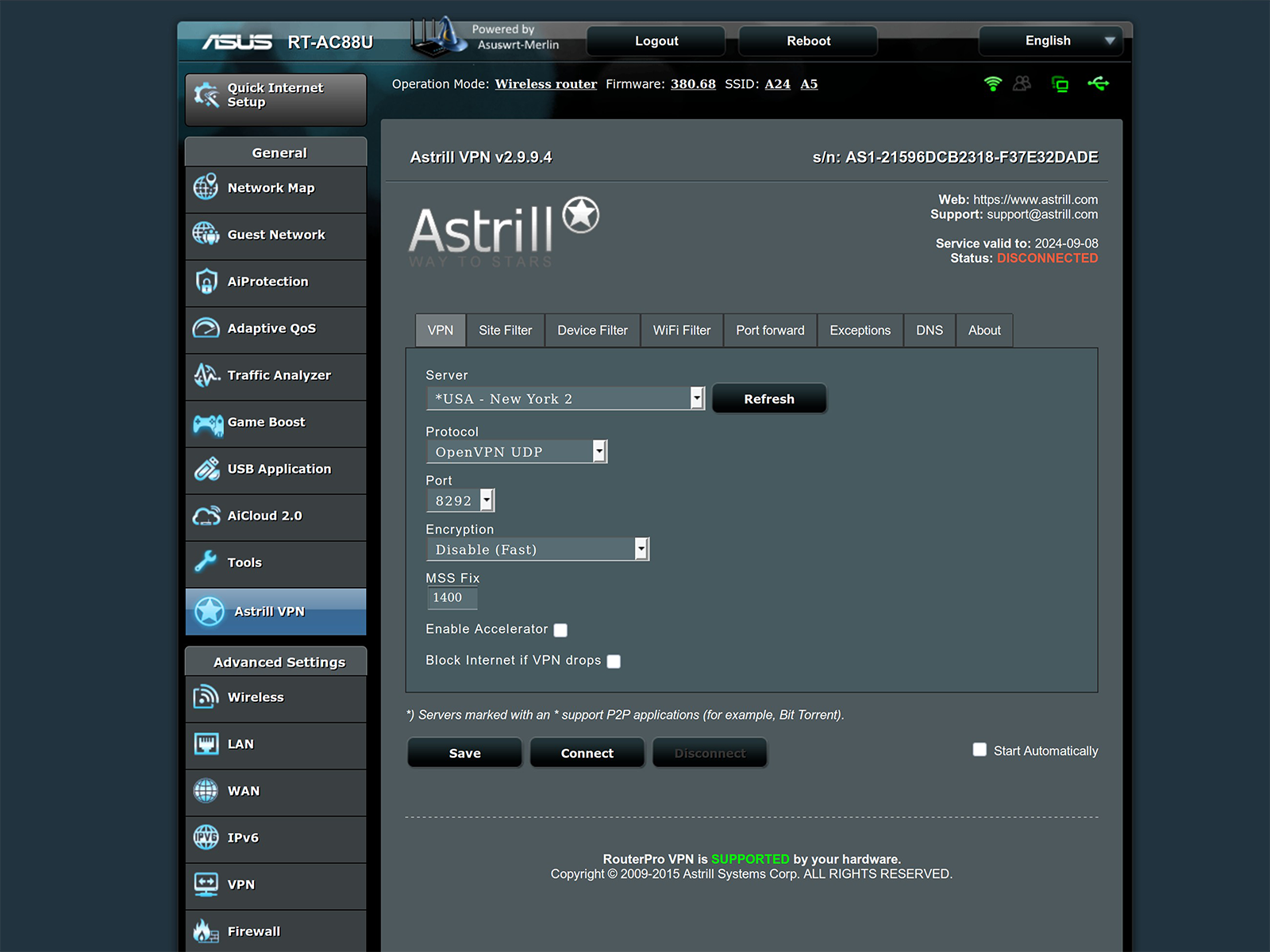Click the green USB status icon
This screenshot has height=952, width=1270.
click(x=1099, y=83)
